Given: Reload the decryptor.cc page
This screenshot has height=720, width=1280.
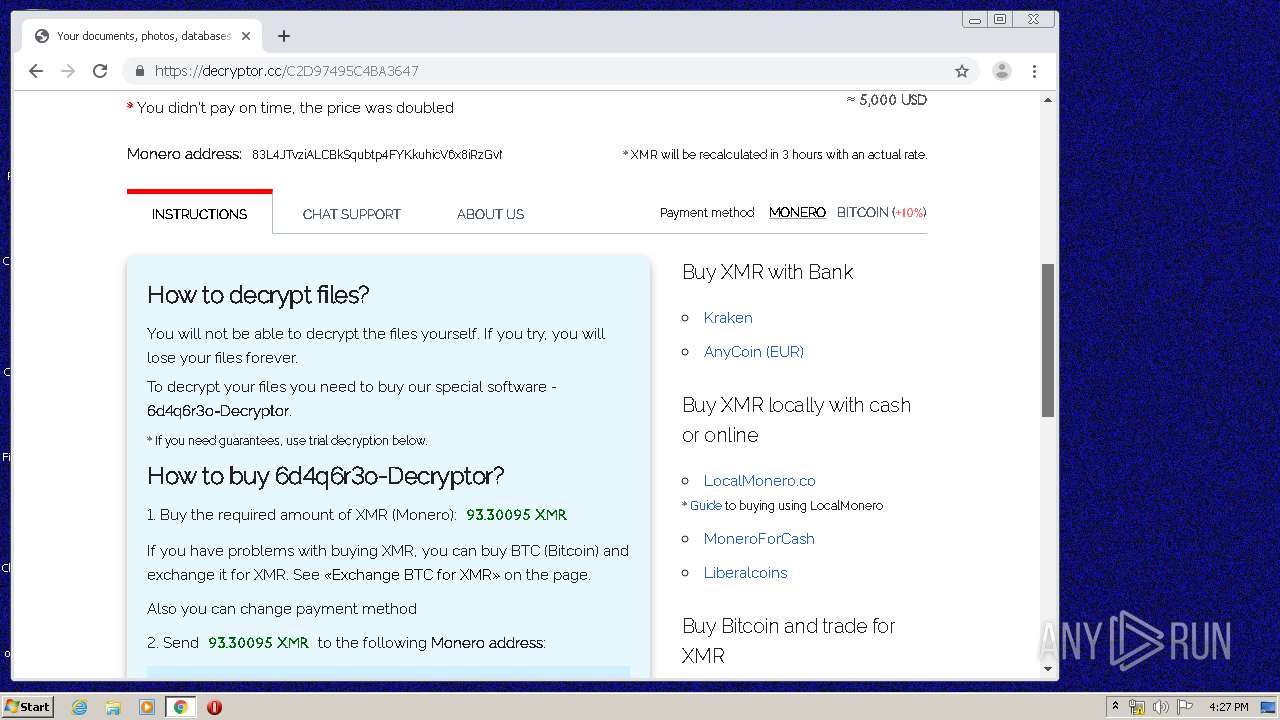Looking at the screenshot, I should (x=100, y=71).
